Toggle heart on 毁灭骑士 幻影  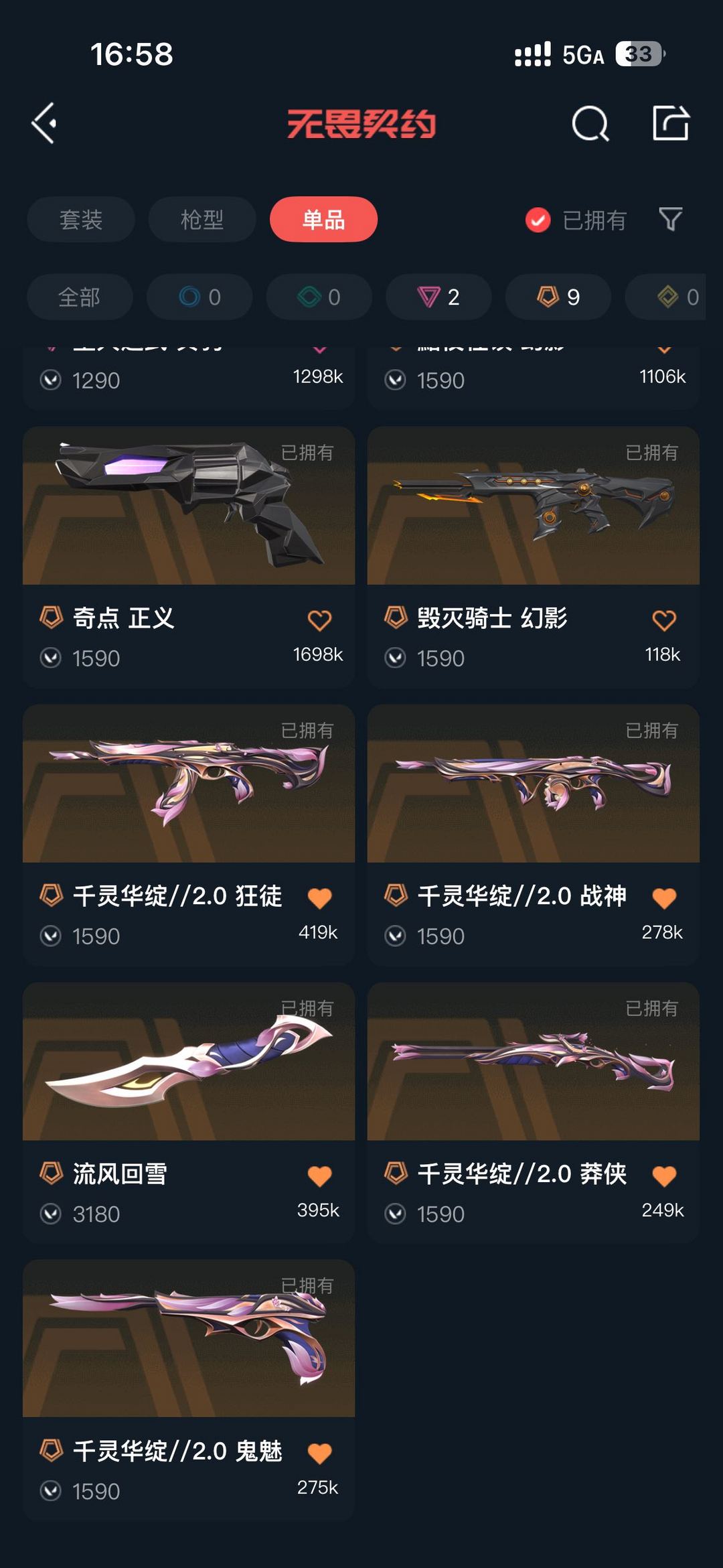point(664,620)
